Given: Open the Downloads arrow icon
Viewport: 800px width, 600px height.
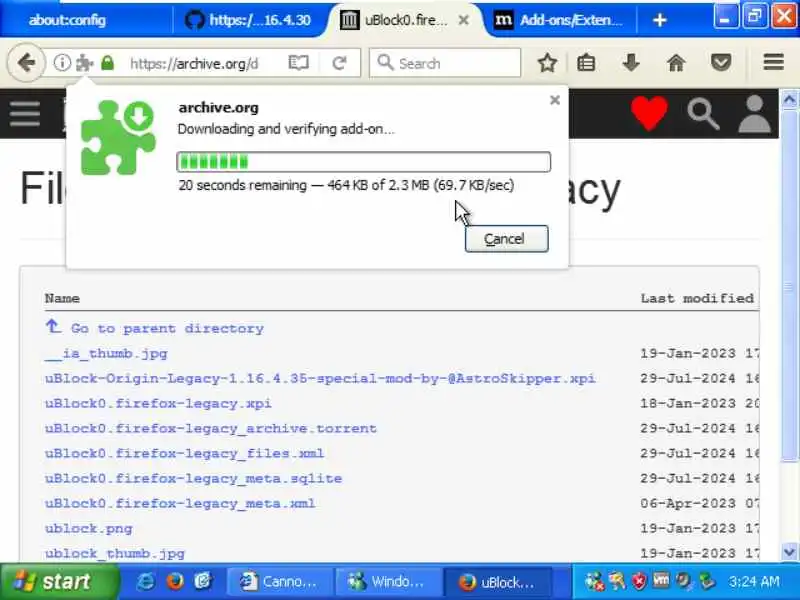Looking at the screenshot, I should (x=631, y=63).
